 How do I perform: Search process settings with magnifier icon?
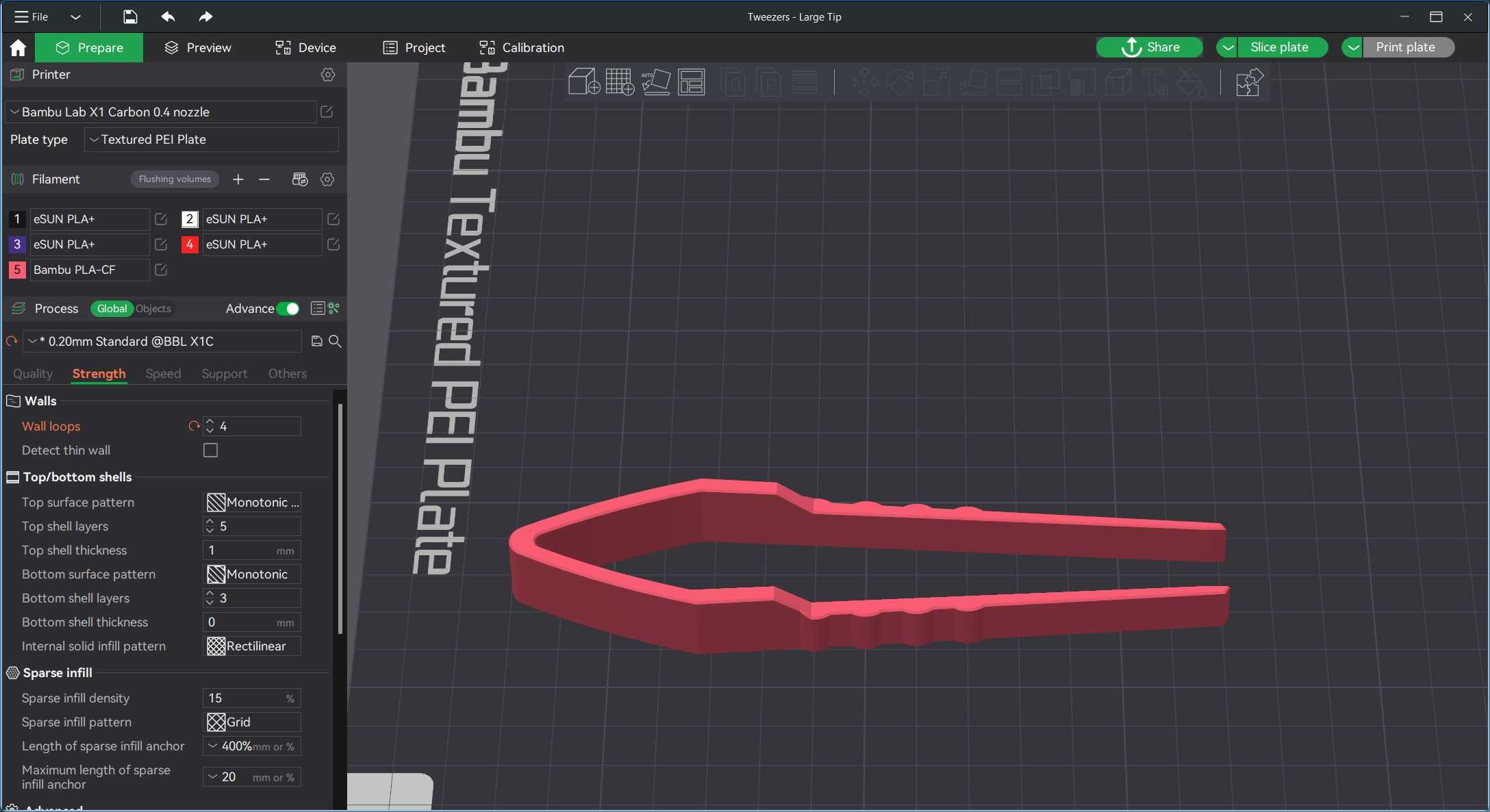tap(336, 341)
